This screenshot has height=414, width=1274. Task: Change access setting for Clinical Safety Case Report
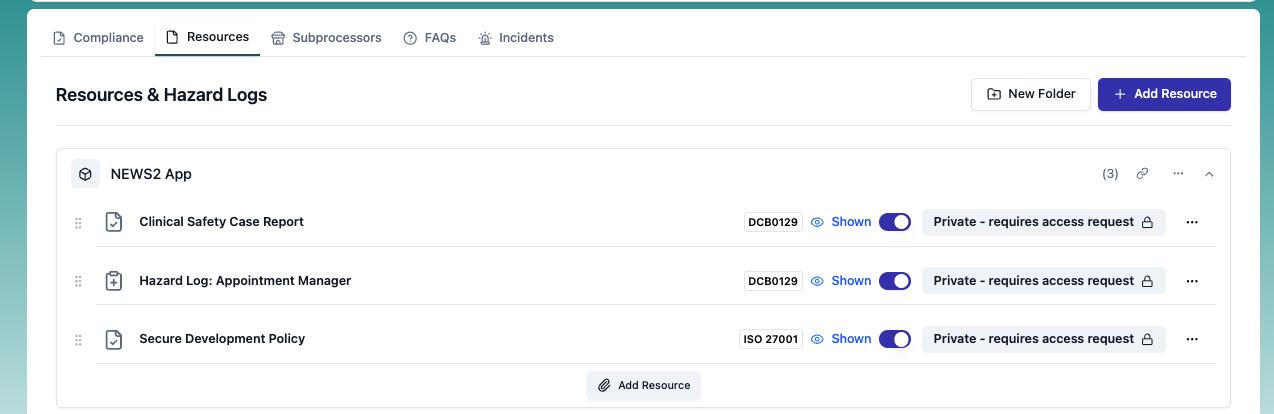click(1043, 222)
